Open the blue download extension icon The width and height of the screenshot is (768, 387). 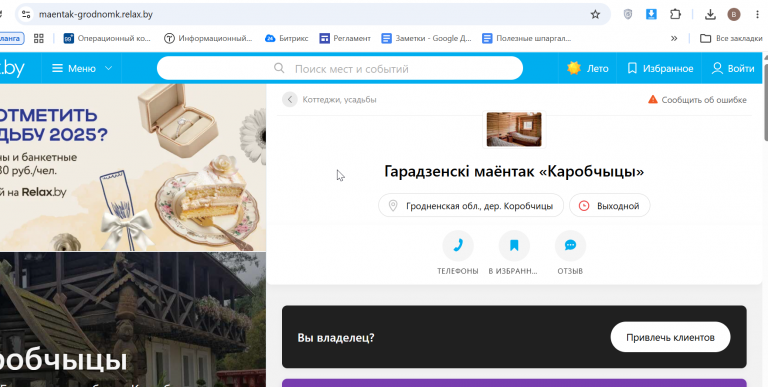tap(651, 14)
